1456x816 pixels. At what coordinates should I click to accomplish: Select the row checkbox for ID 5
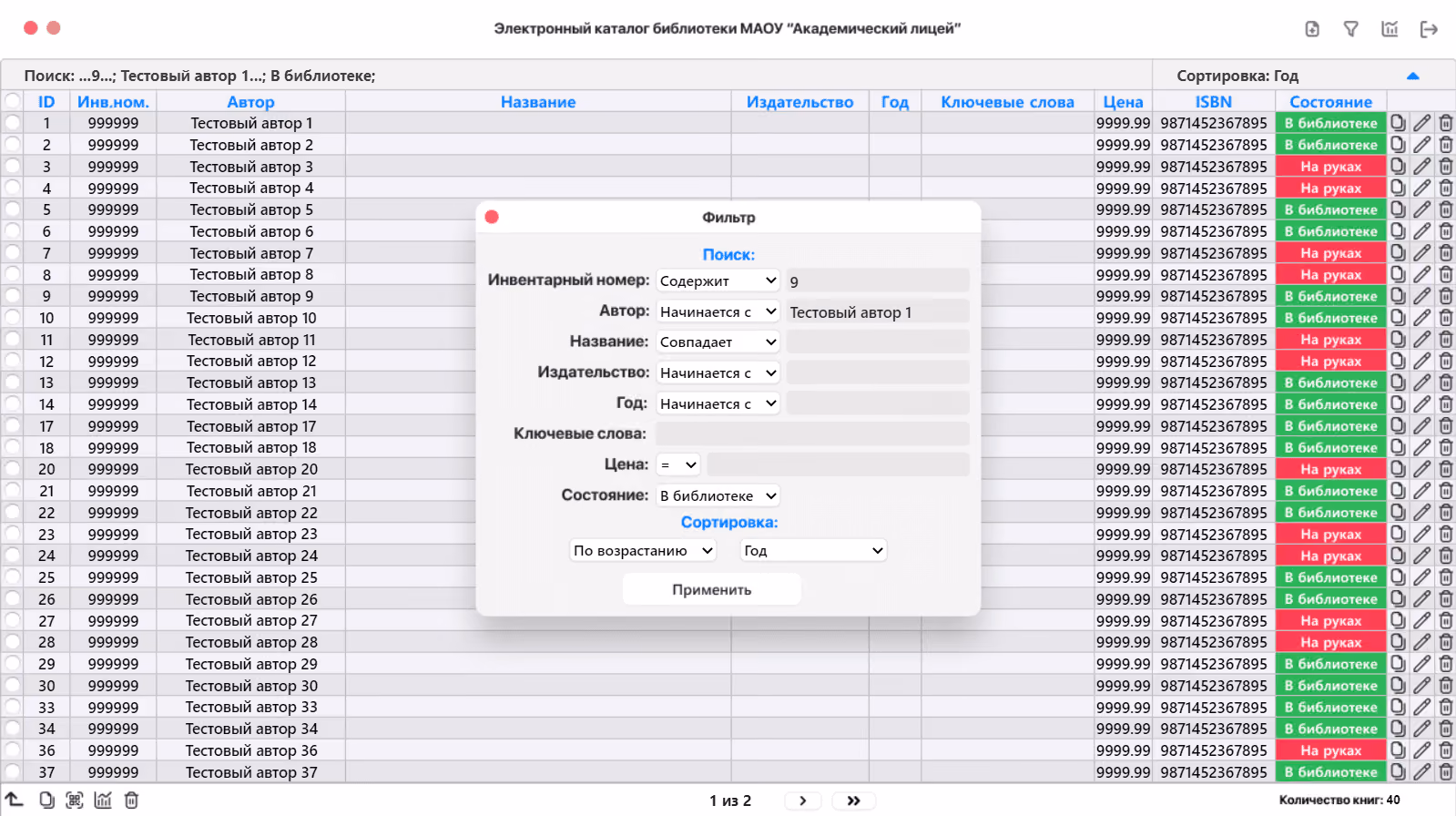point(12,209)
